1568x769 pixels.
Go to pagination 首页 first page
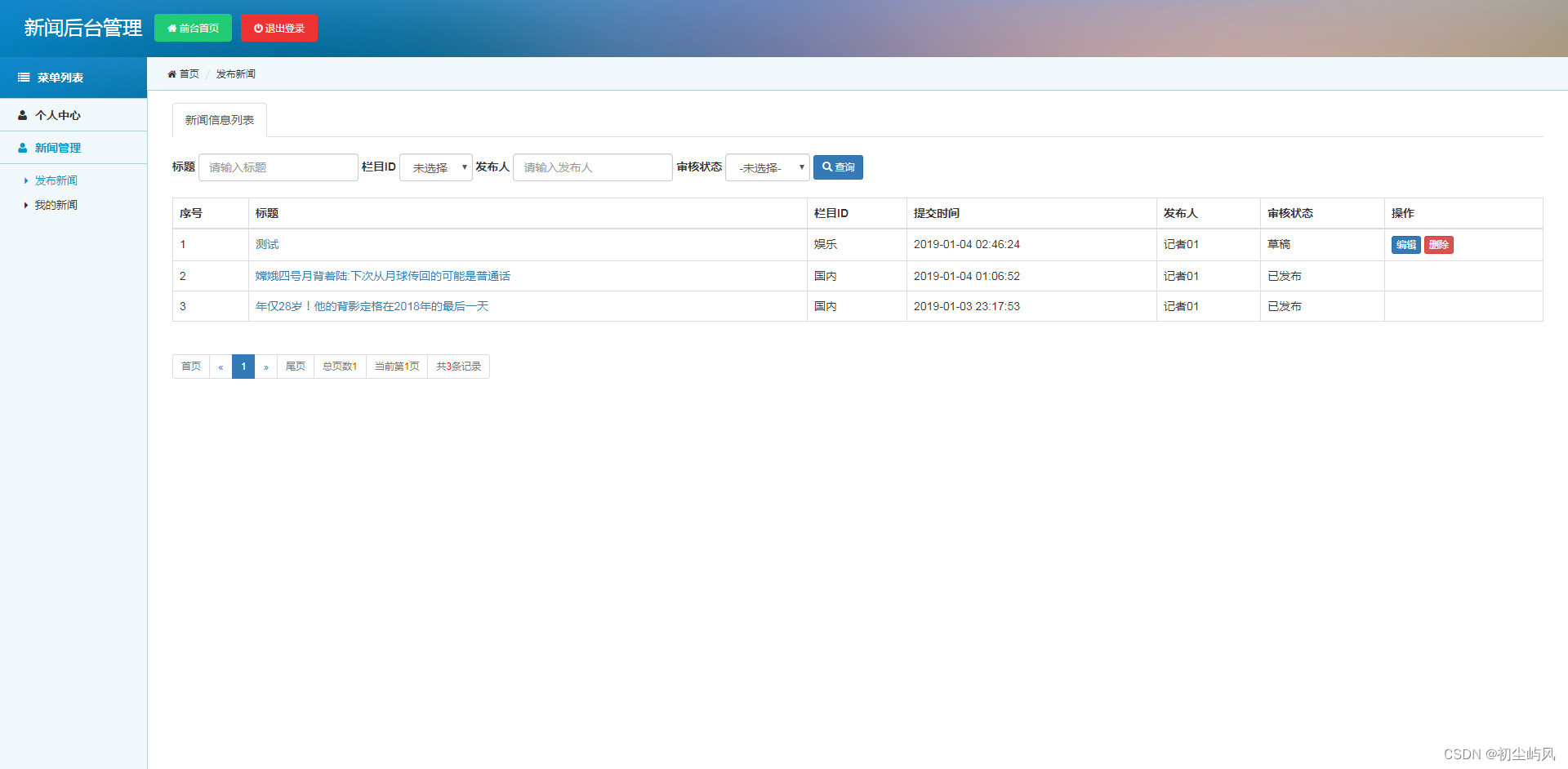click(191, 367)
